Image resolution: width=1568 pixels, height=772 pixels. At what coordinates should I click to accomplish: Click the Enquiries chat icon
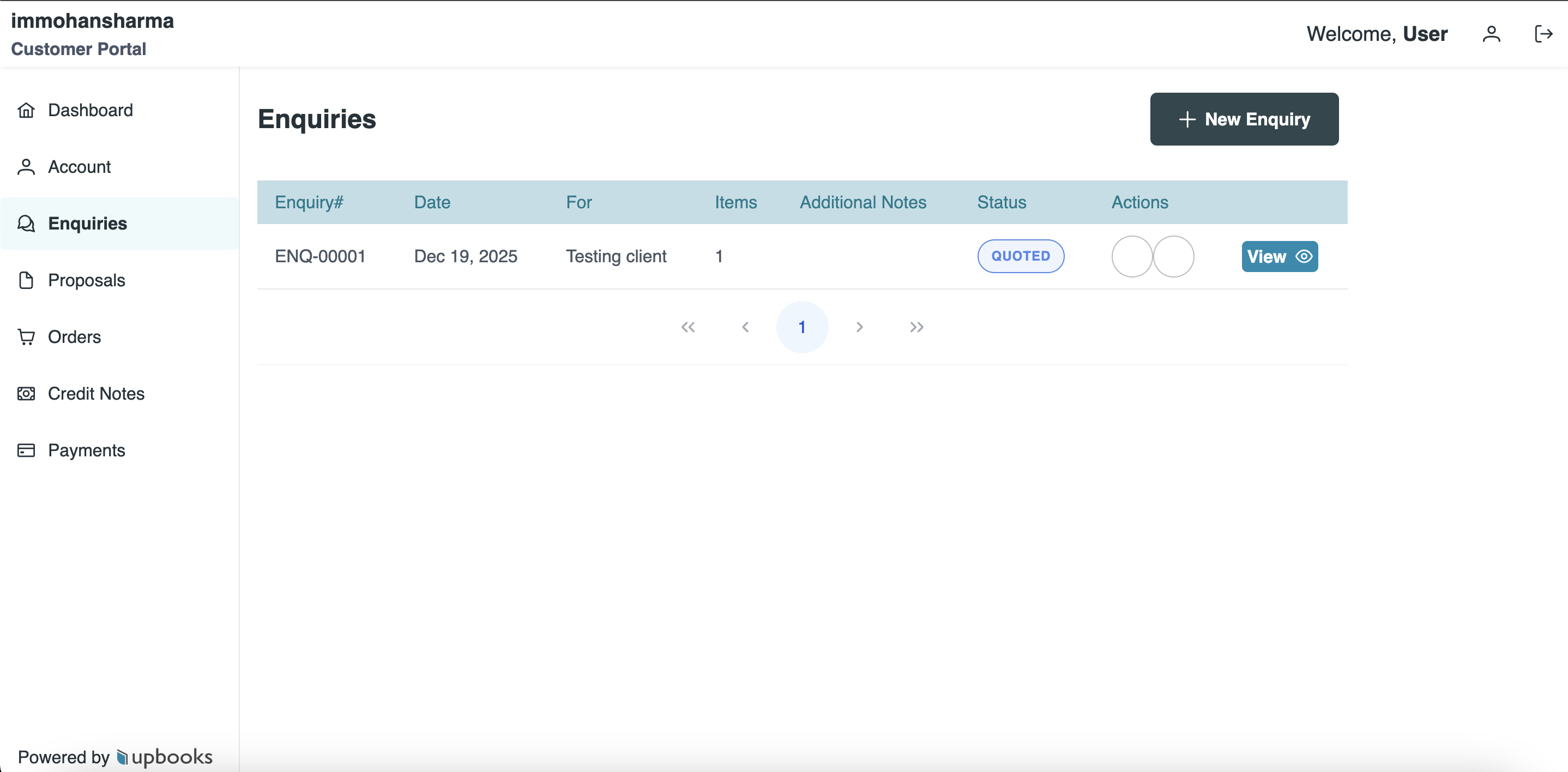coord(26,224)
